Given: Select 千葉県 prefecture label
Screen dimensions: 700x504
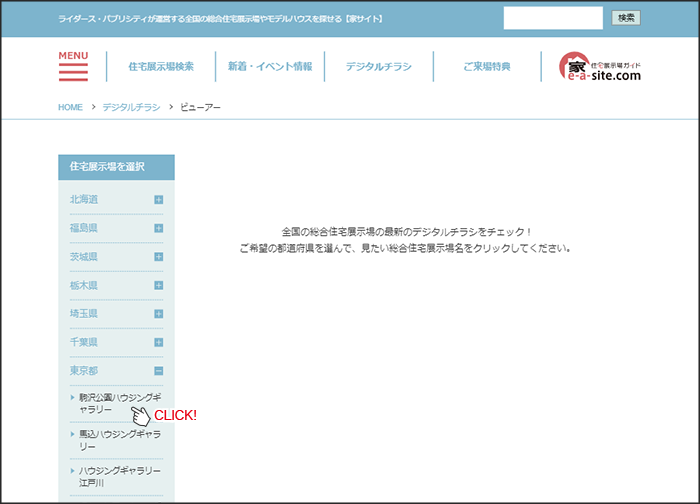Looking at the screenshot, I should click(83, 342).
